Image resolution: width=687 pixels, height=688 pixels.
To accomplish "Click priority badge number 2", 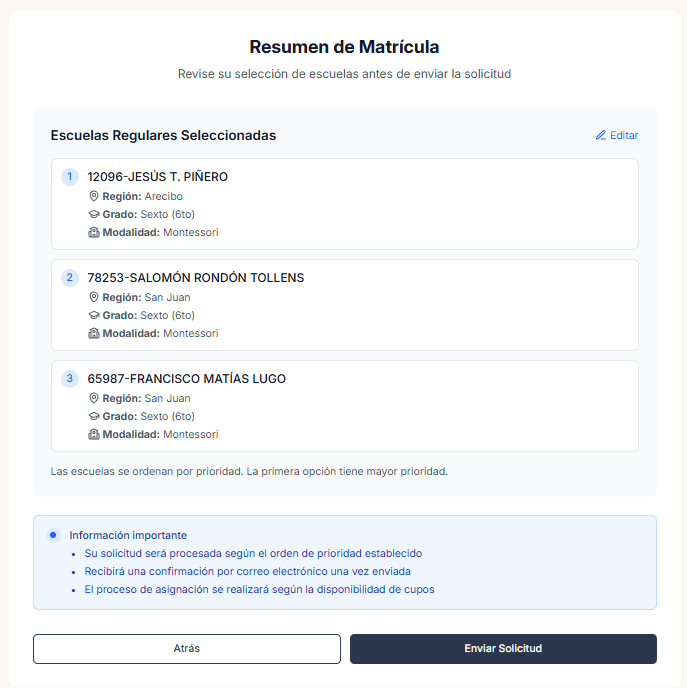I will point(70,278).
